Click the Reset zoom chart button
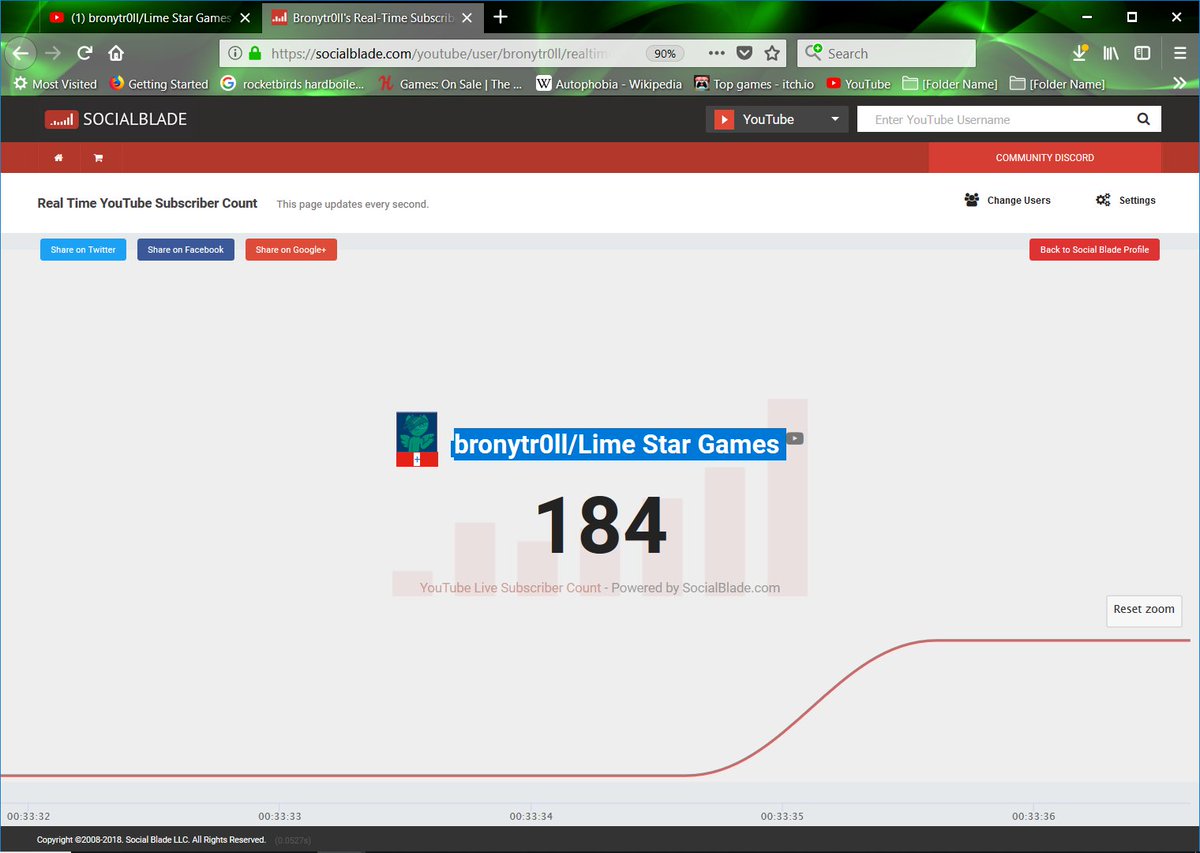 1144,609
